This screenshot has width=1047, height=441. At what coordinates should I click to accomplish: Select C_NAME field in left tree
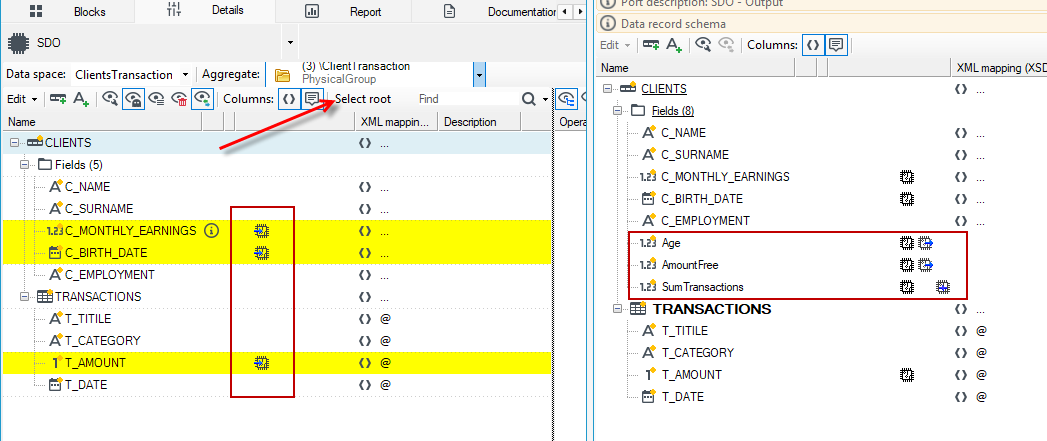click(87, 187)
